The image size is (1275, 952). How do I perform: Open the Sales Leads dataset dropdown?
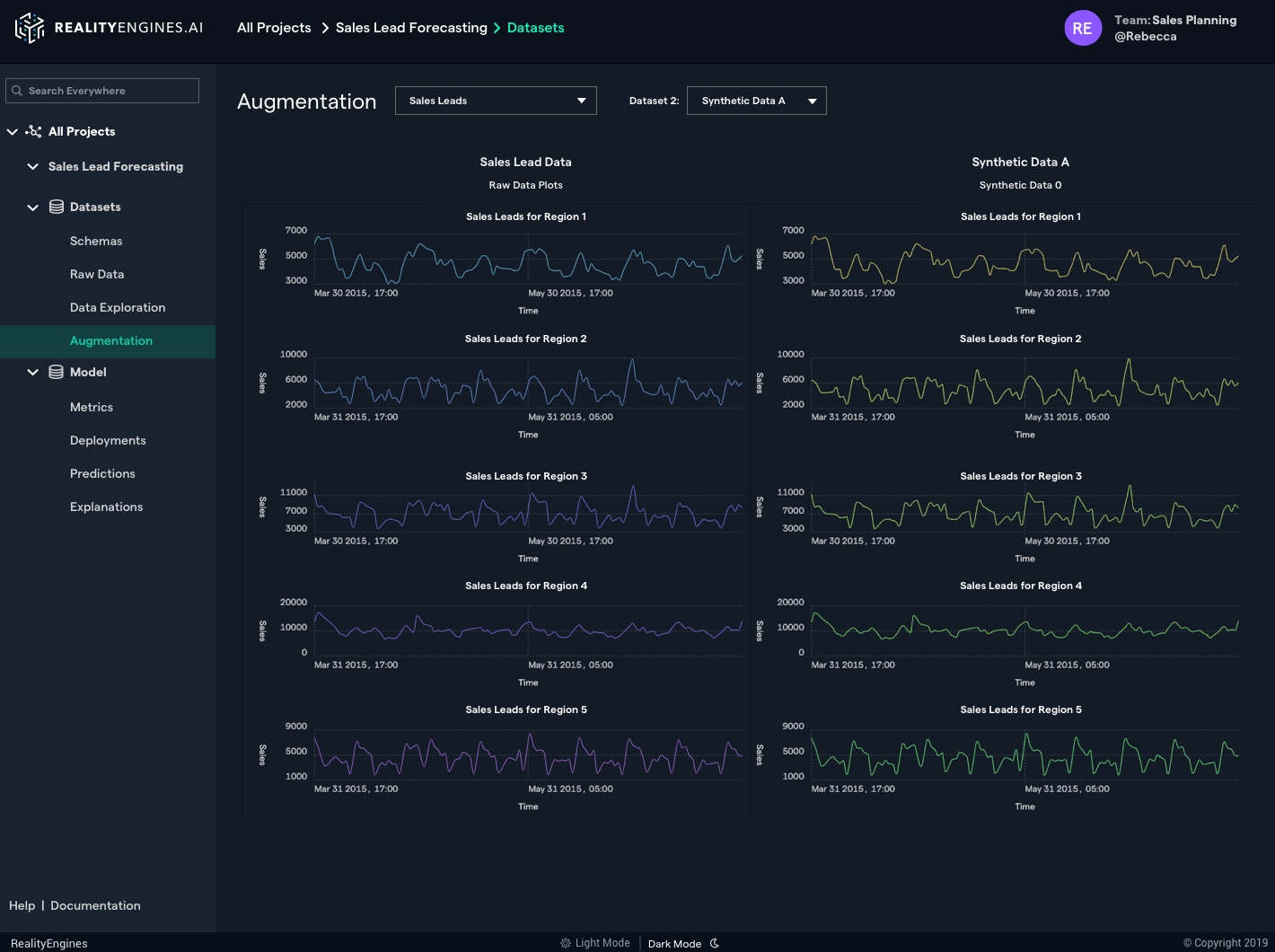point(496,101)
